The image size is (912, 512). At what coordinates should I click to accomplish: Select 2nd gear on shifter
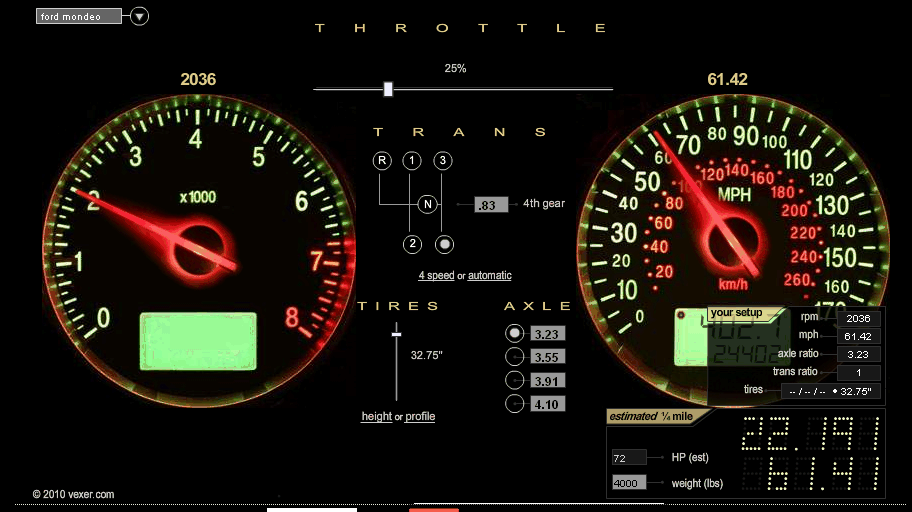[x=412, y=244]
